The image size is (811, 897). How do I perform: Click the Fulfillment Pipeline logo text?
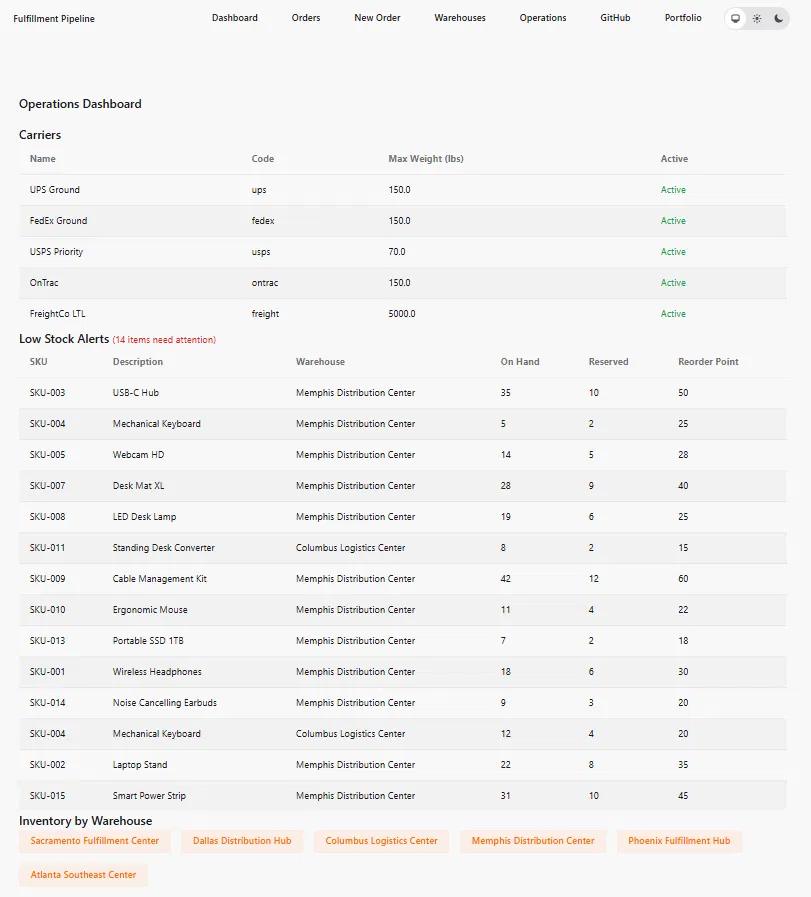pyautogui.click(x=54, y=18)
